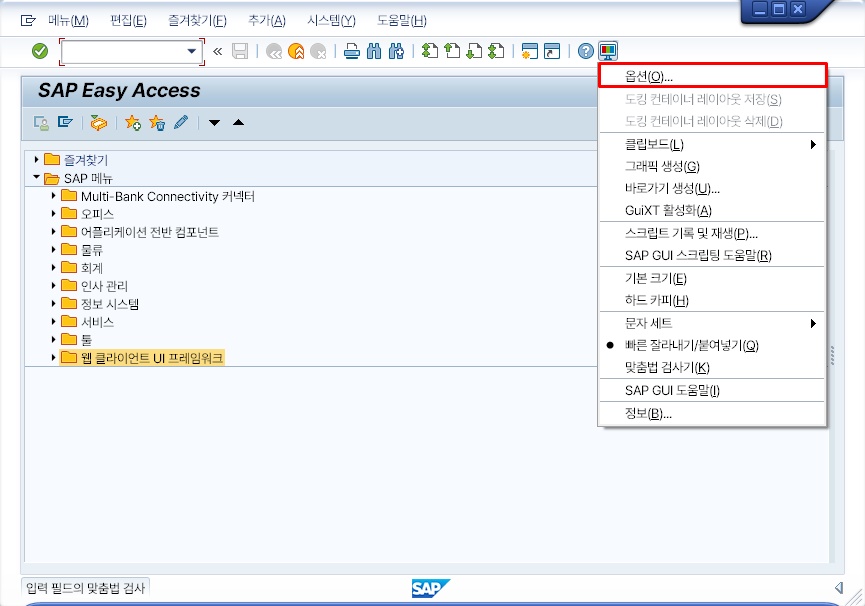Viewport: 865px width, 606px height.
Task: Expand the 인사 관리 folder node
Action: click(x=54, y=286)
